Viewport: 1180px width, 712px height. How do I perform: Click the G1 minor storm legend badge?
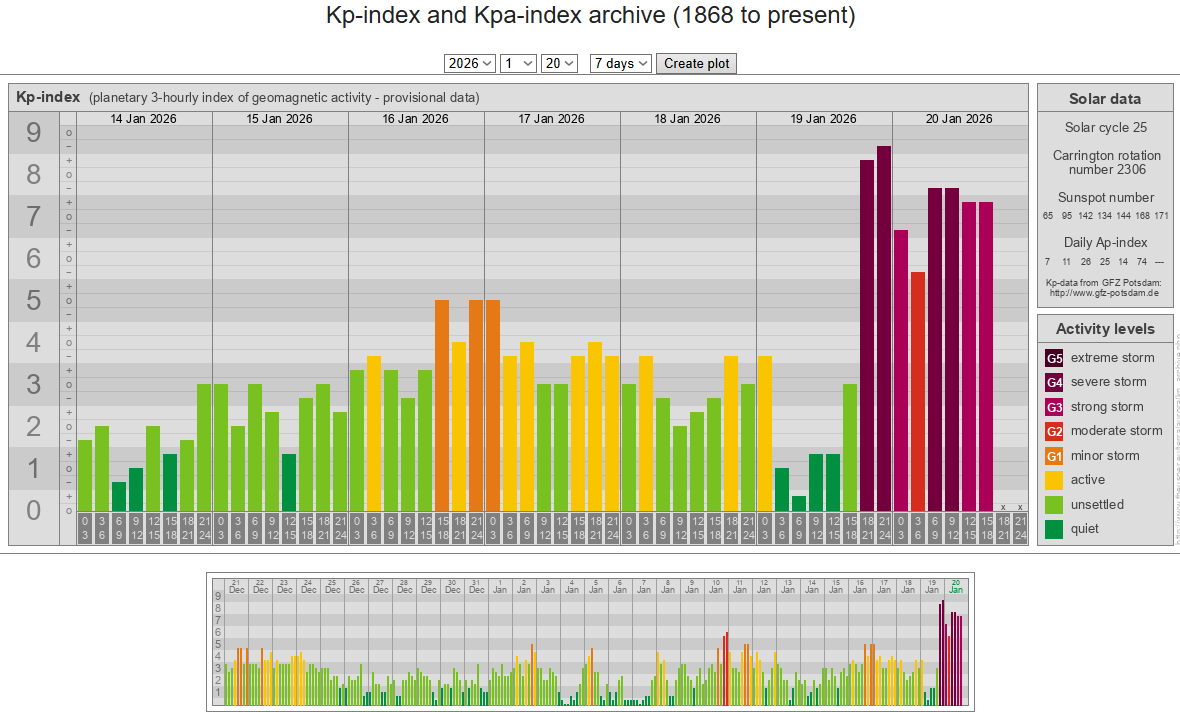1054,456
